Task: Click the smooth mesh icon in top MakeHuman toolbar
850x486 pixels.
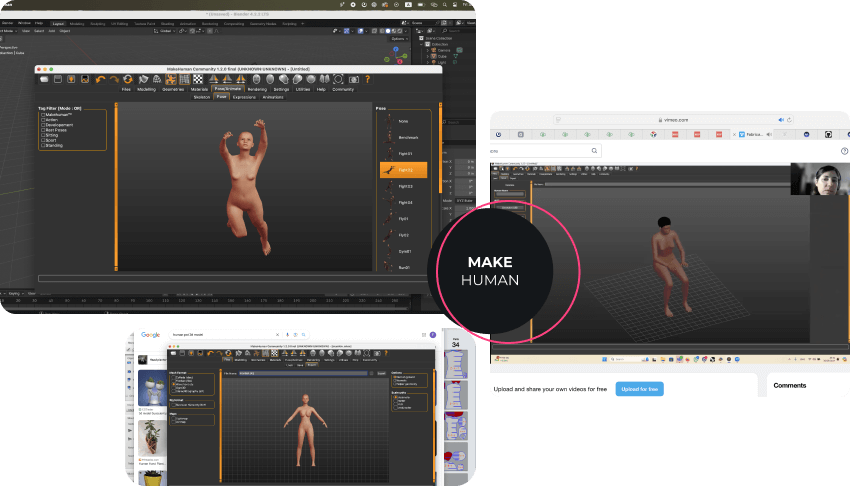Action: click(x=143, y=80)
